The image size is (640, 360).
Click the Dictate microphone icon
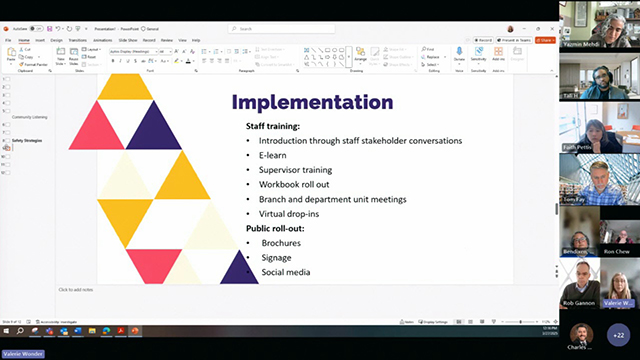tap(459, 54)
